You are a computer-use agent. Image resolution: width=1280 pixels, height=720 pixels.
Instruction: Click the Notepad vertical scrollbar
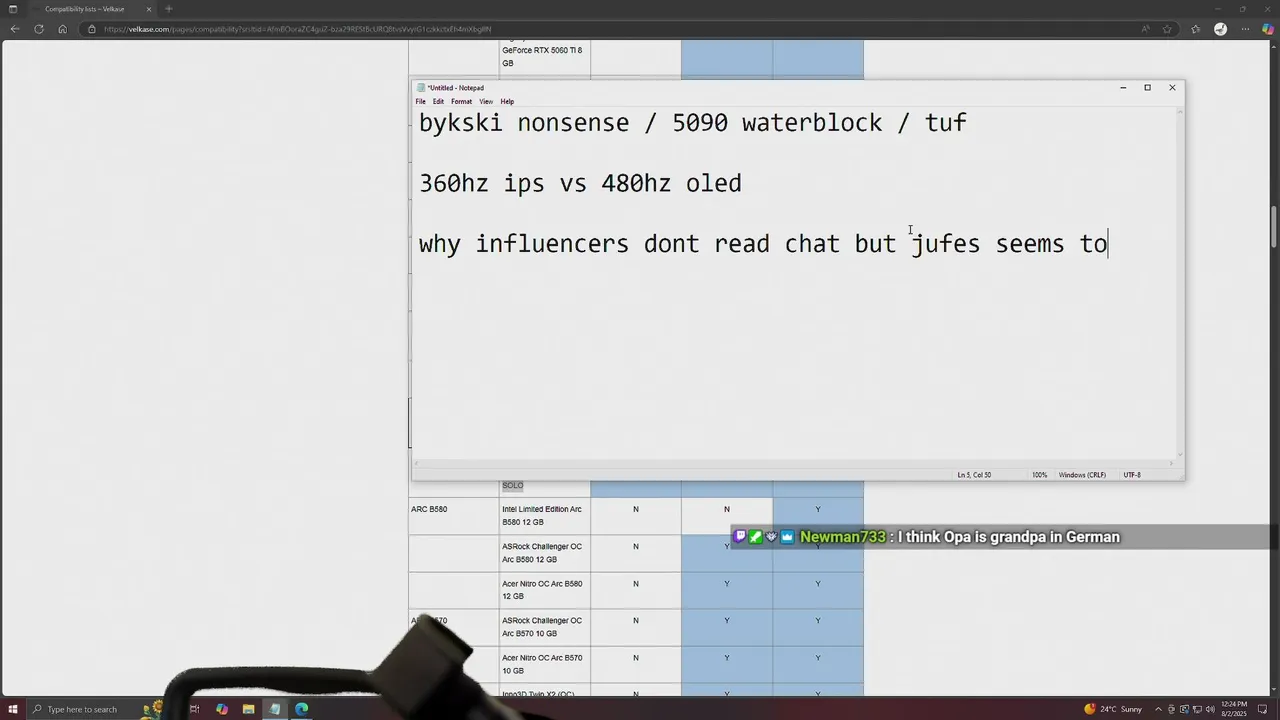point(1180,283)
